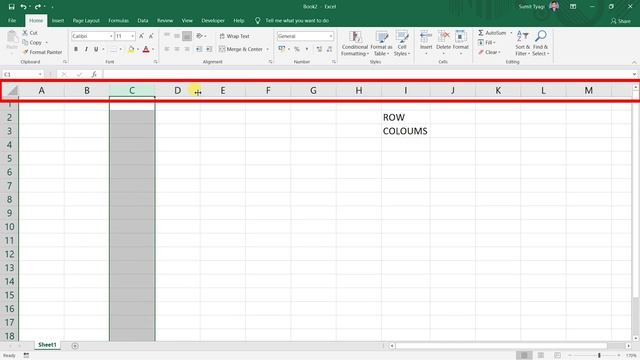Apply AutoSum

tap(492, 33)
